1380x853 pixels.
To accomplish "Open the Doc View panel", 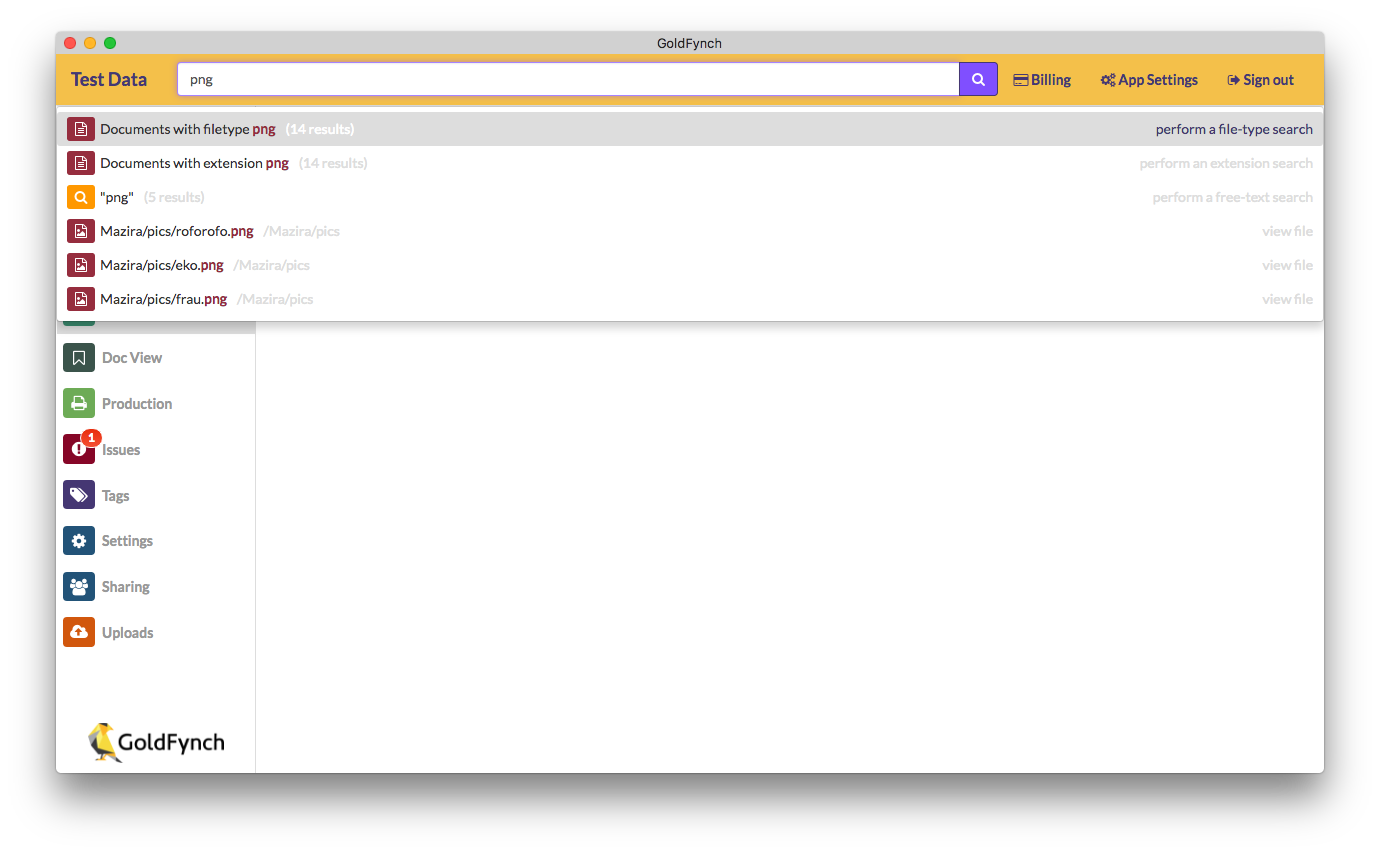I will pyautogui.click(x=131, y=357).
